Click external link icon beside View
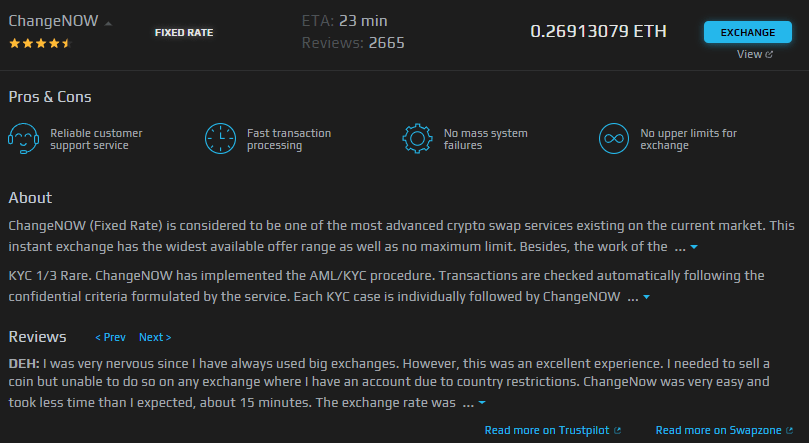Viewport: 809px width, 443px height. click(x=769, y=54)
